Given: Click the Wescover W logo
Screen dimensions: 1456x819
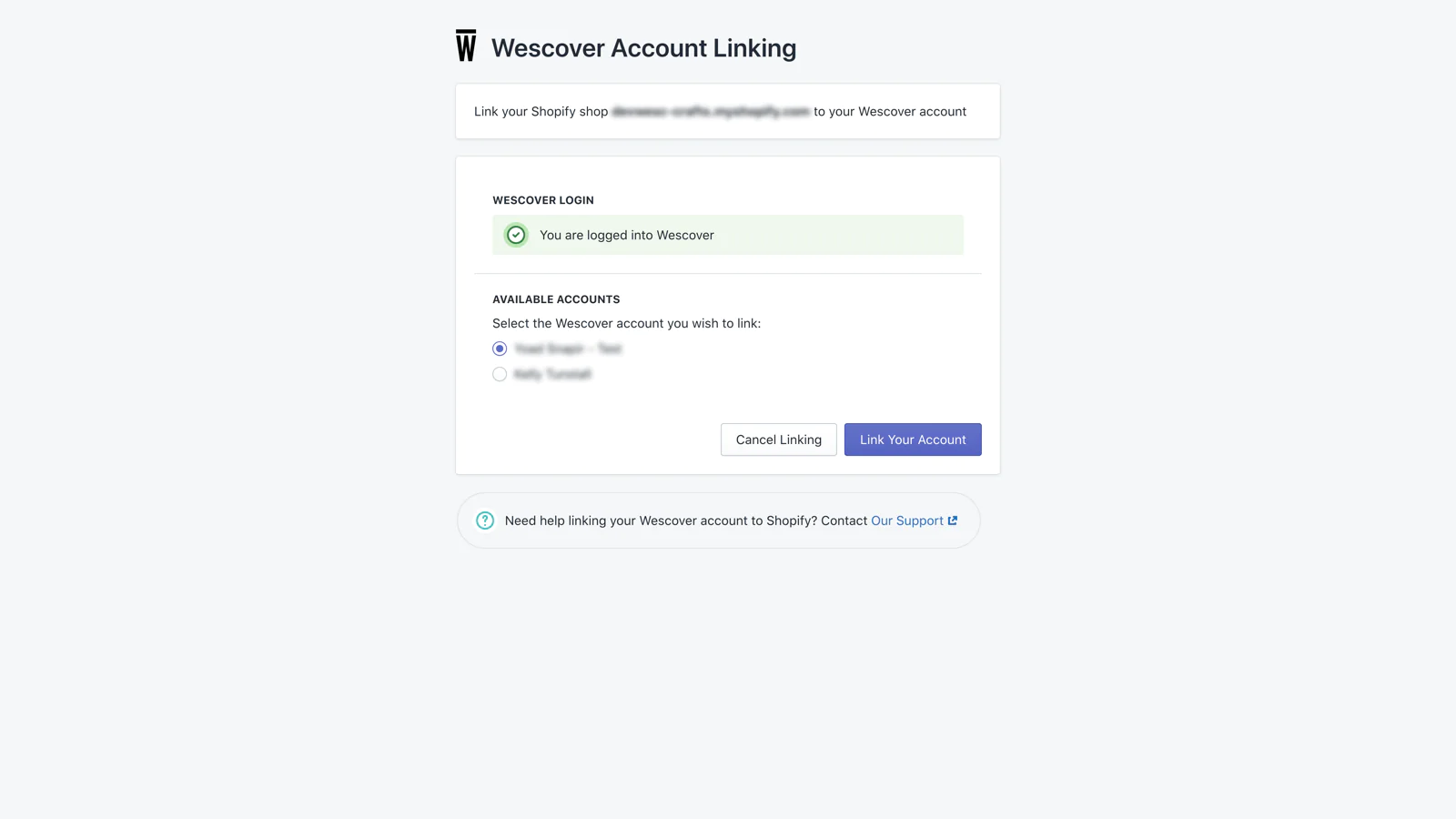Looking at the screenshot, I should (466, 45).
